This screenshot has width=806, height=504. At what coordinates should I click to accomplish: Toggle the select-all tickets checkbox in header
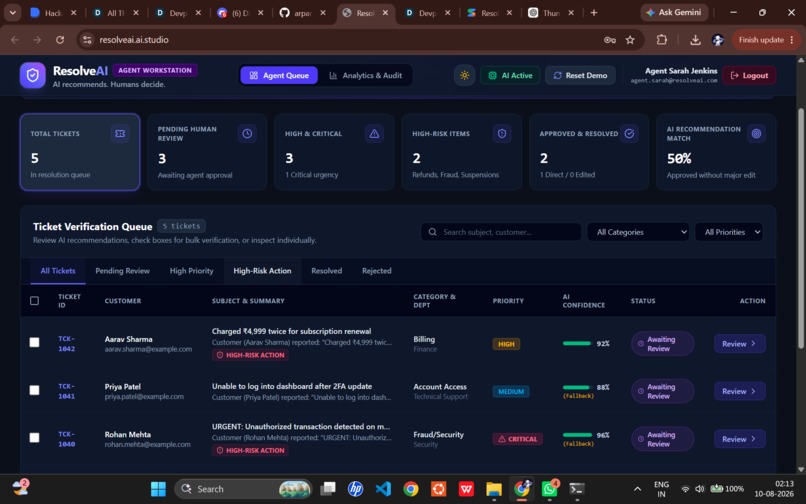click(34, 300)
